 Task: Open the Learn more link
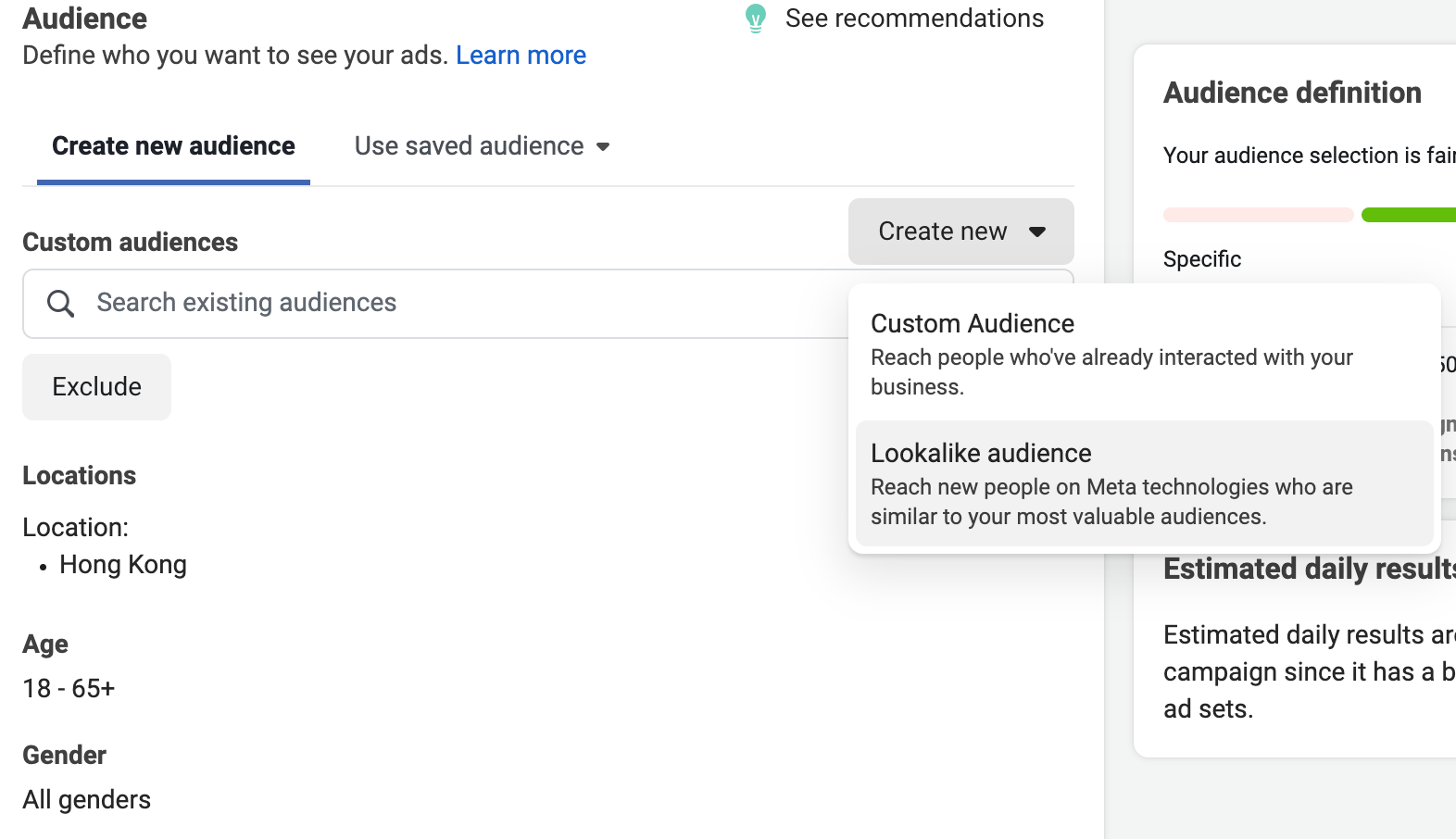(521, 56)
